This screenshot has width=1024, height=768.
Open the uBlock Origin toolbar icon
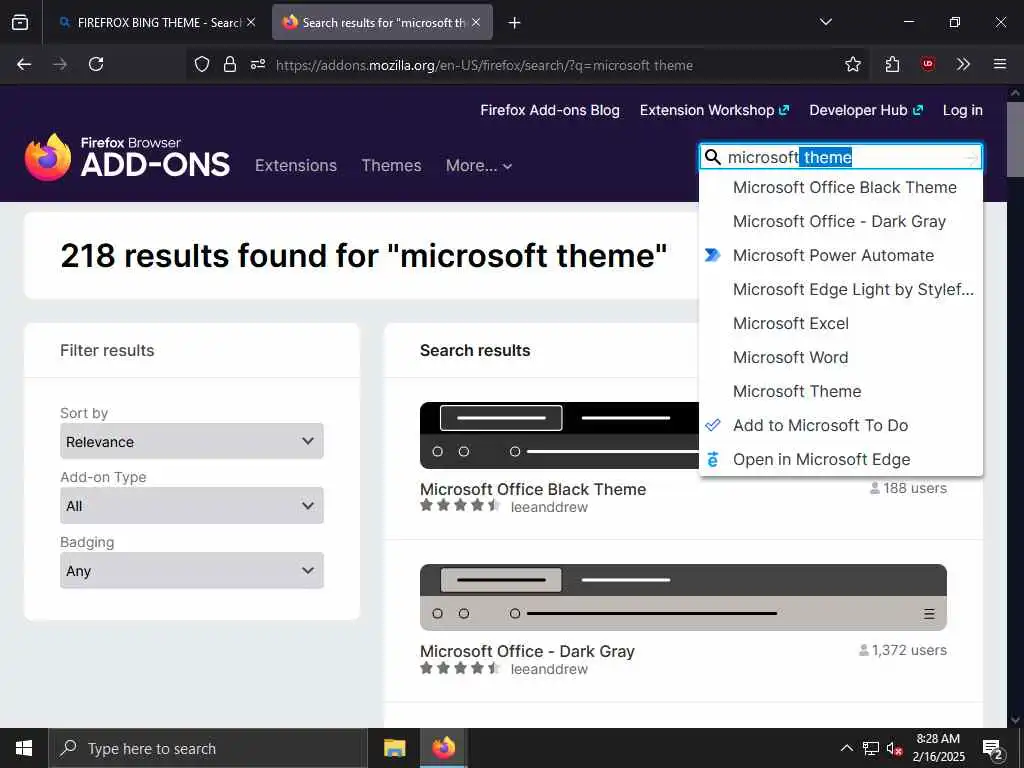927,64
